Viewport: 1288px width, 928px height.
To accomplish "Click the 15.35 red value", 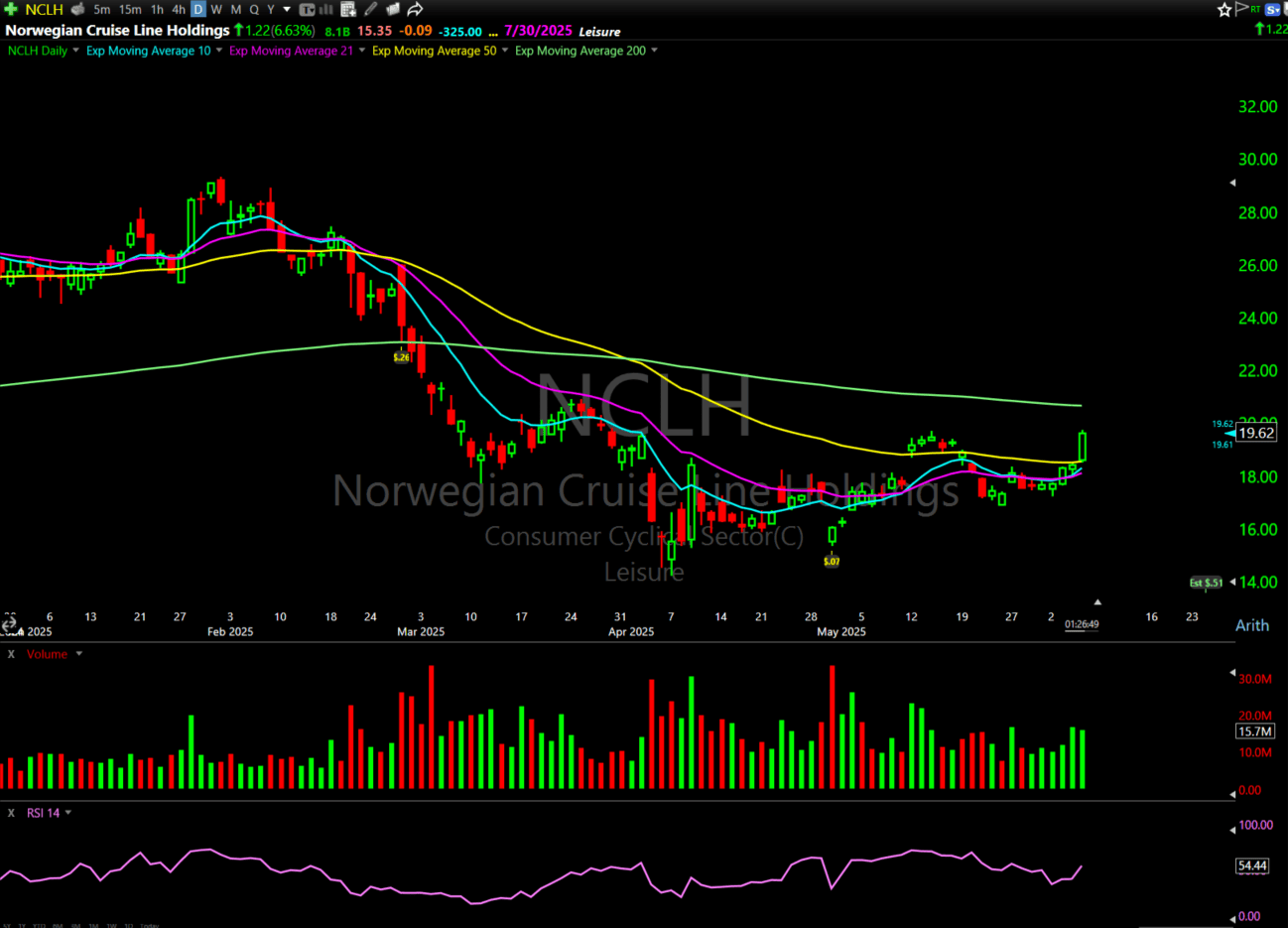I will pyautogui.click(x=374, y=31).
